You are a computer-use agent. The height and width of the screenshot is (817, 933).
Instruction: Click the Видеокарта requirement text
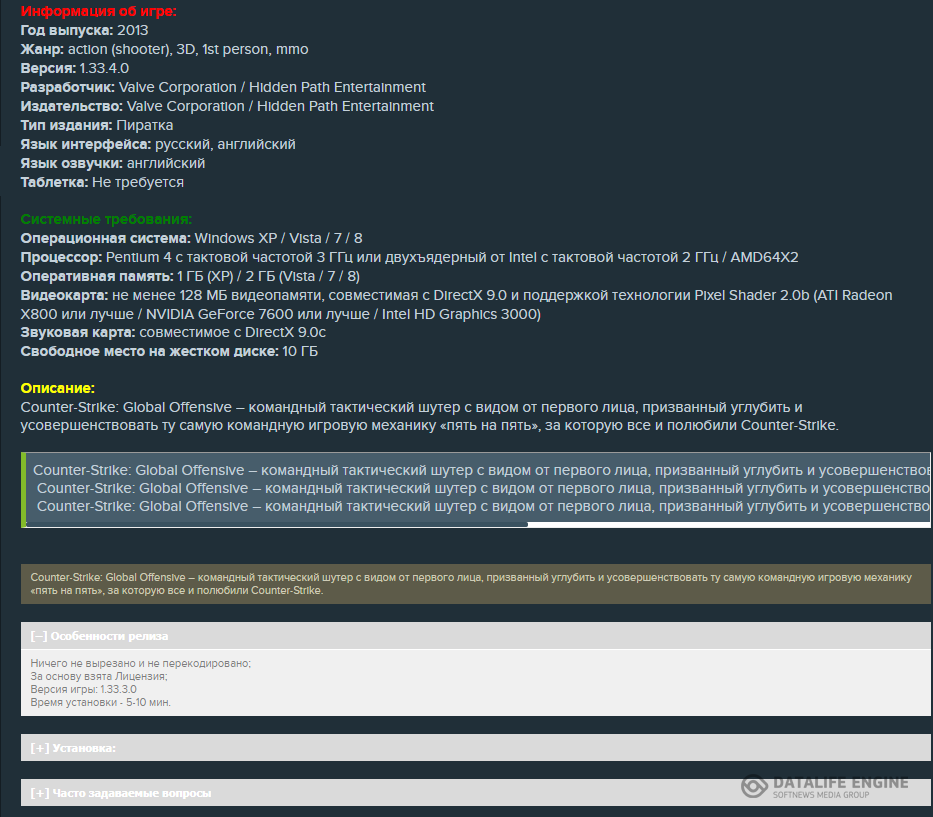[x=456, y=305]
